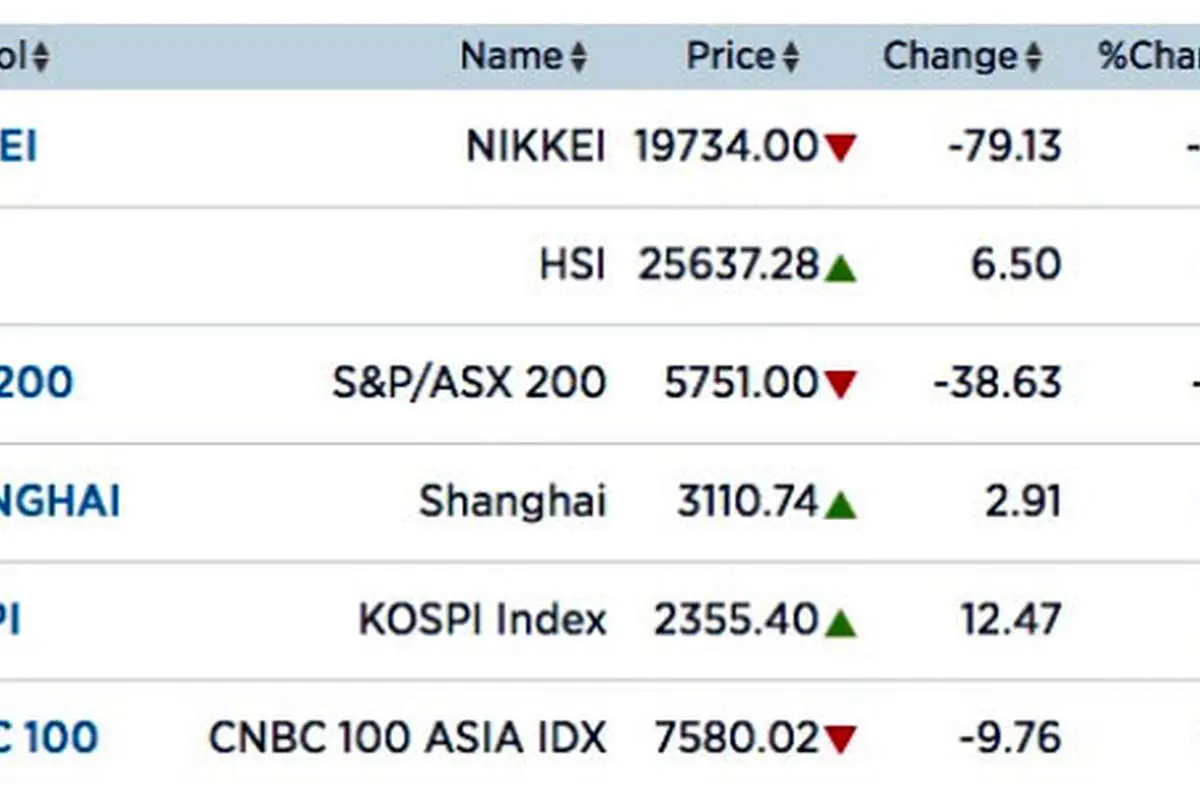Click red down arrow beside CNBC 100 price
Image resolution: width=1200 pixels, height=800 pixels.
coord(840,740)
